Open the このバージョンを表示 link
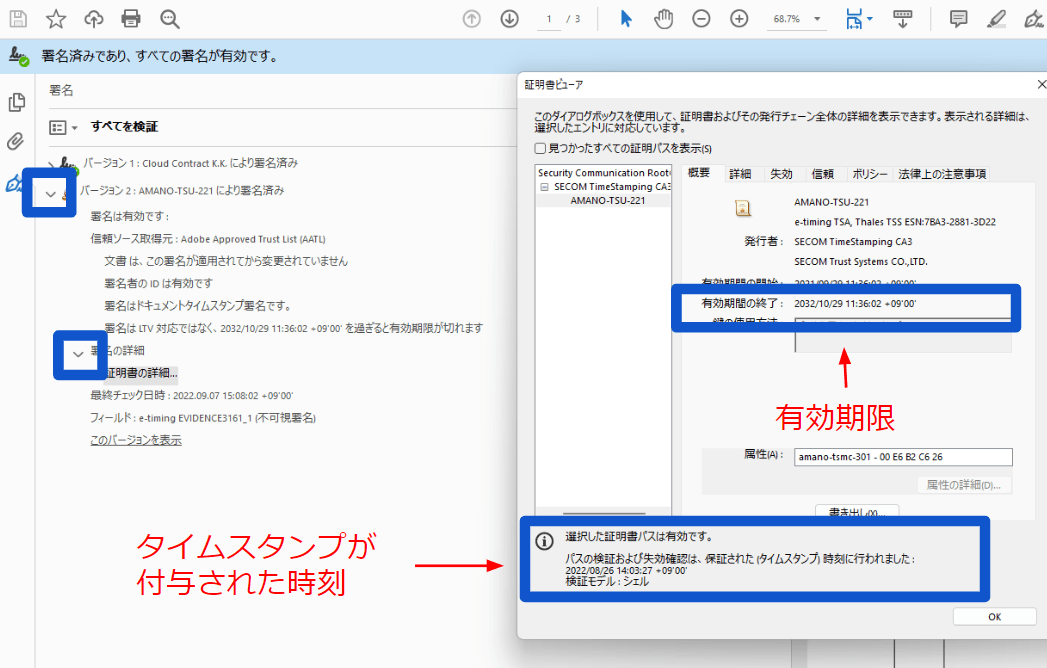The height and width of the screenshot is (668, 1047). pos(135,439)
